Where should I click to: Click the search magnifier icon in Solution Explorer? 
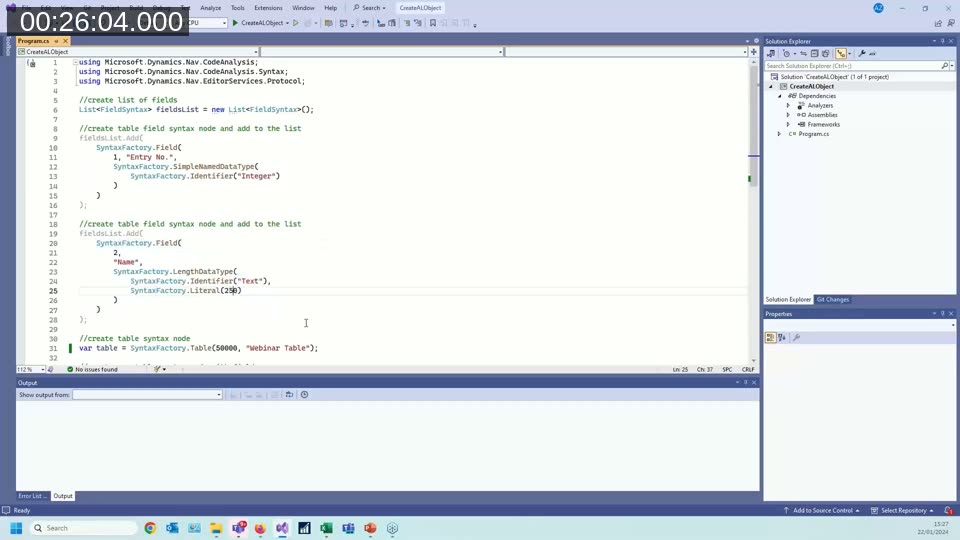(945, 66)
